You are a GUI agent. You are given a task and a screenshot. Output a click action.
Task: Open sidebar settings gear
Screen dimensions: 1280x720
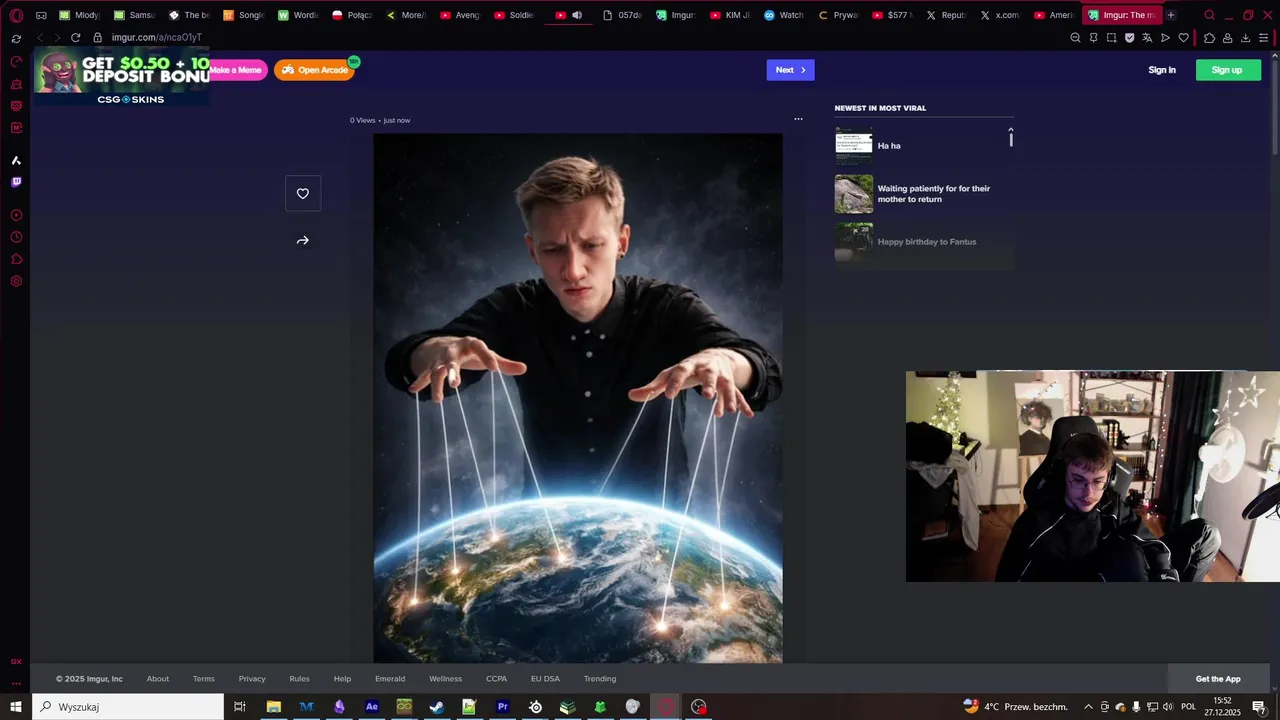tap(16, 281)
